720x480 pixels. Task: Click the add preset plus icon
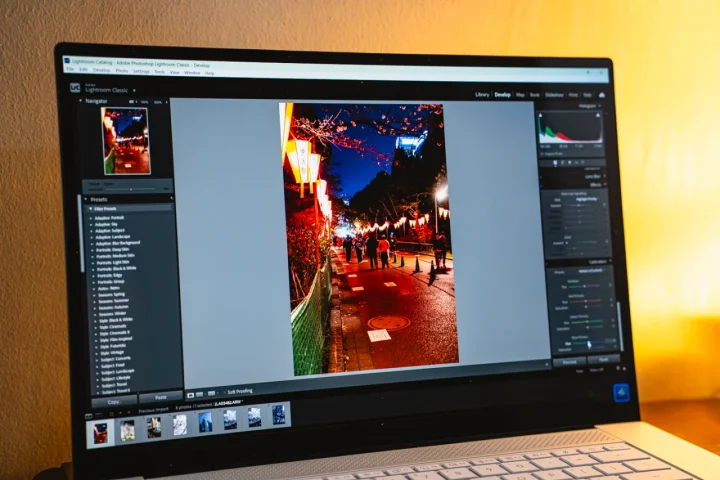171,198
